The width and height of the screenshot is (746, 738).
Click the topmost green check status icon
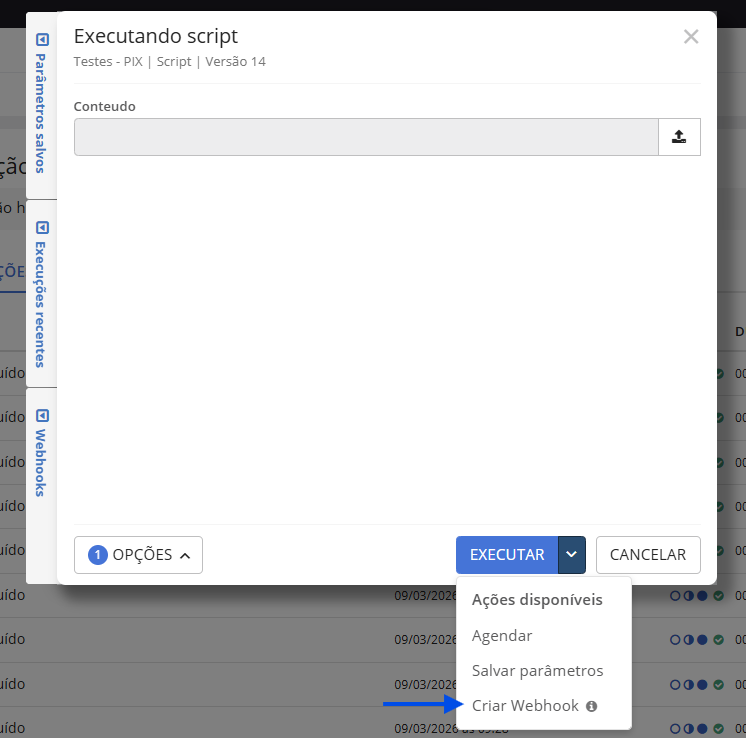click(719, 374)
